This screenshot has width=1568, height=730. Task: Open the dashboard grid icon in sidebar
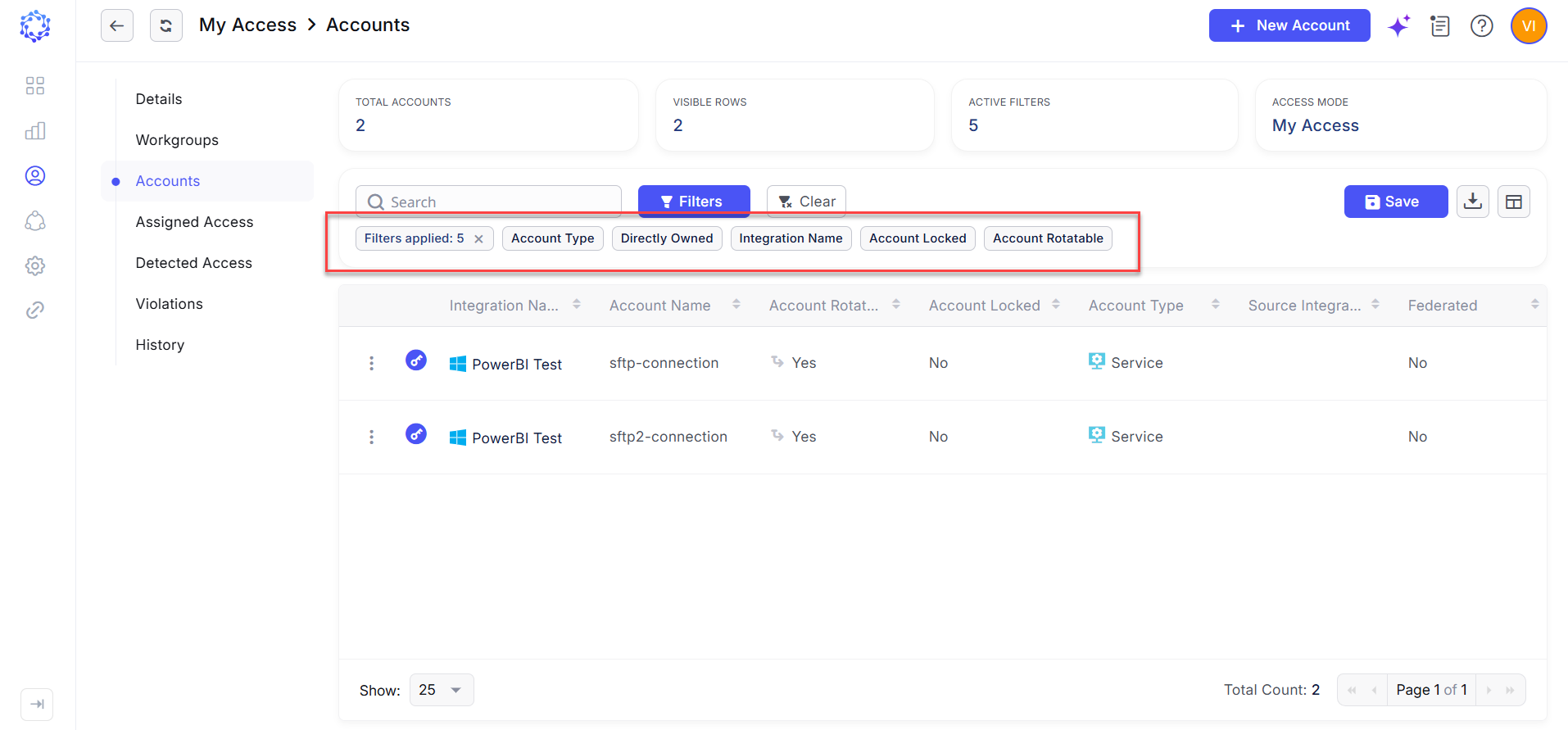pos(35,86)
